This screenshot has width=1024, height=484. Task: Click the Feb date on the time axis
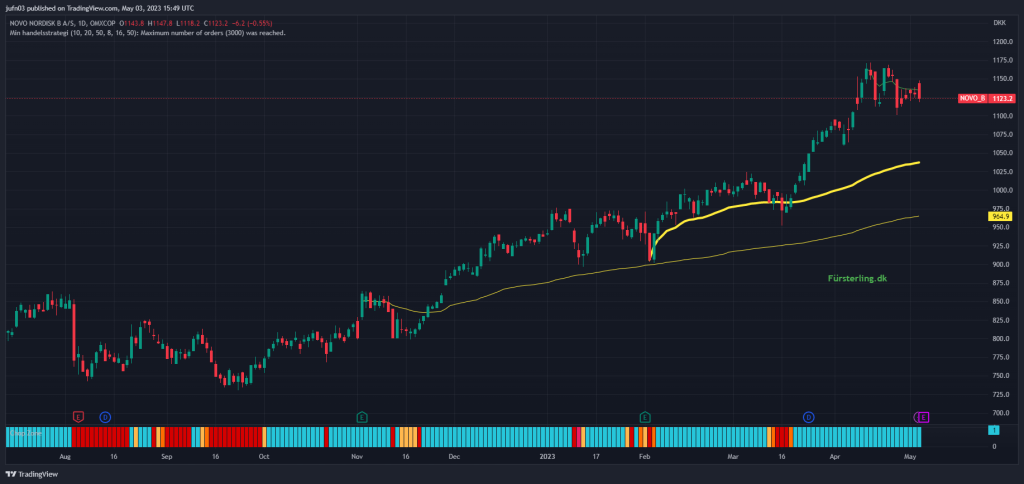[643, 458]
